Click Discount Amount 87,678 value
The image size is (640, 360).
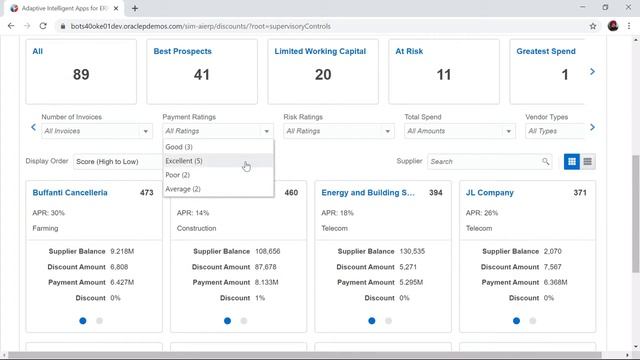(x=266, y=267)
